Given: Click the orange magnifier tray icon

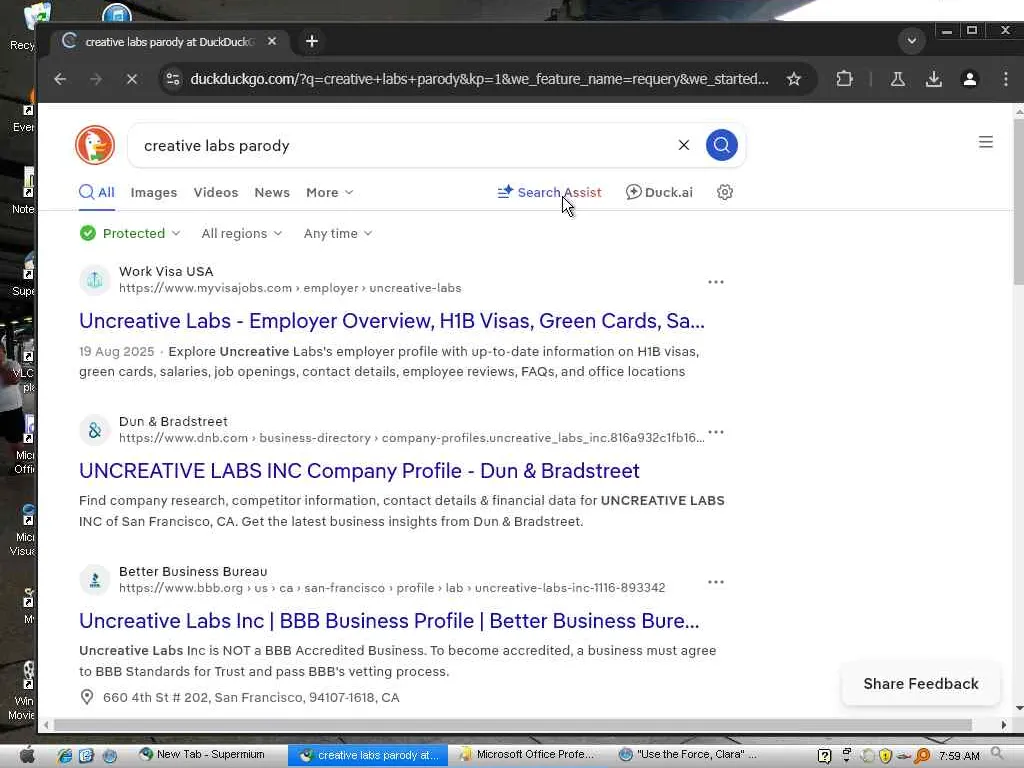Looking at the screenshot, I should [922, 756].
